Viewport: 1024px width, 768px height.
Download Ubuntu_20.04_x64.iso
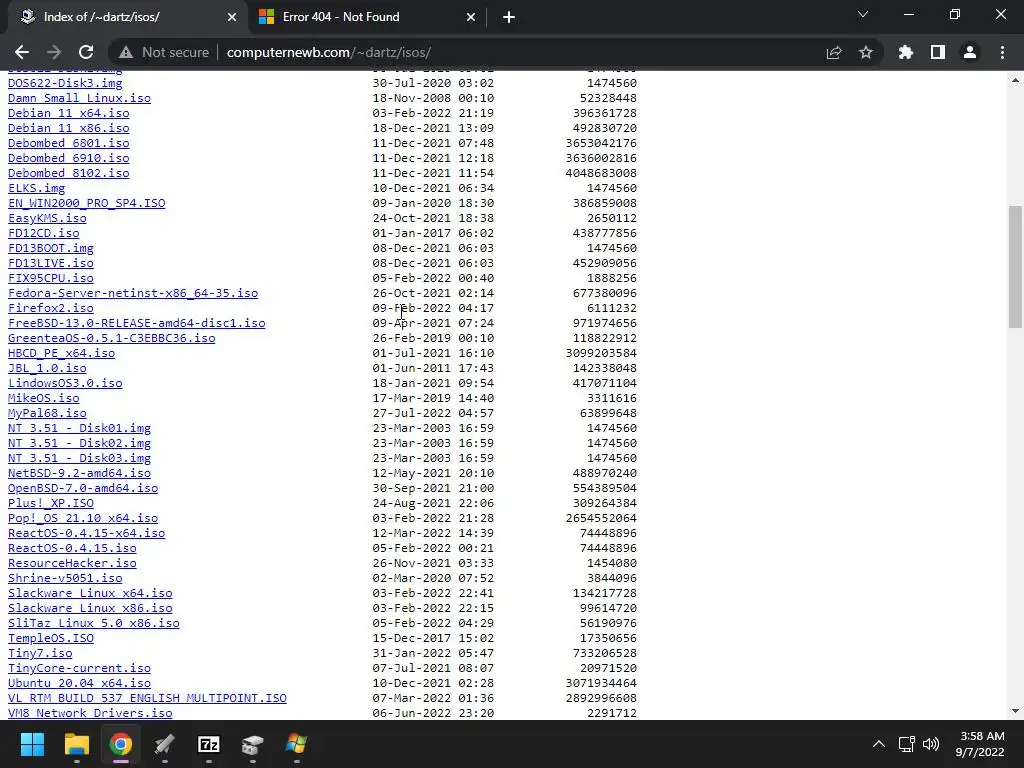point(79,684)
